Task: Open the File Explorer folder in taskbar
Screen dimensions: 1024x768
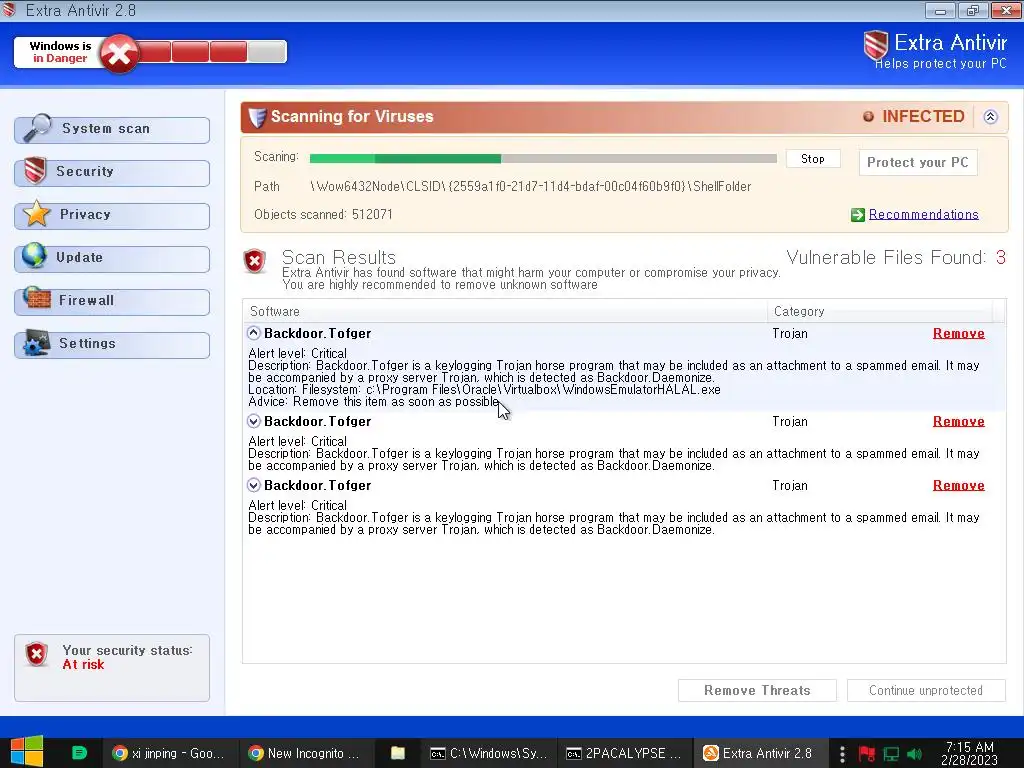Action: 398,753
